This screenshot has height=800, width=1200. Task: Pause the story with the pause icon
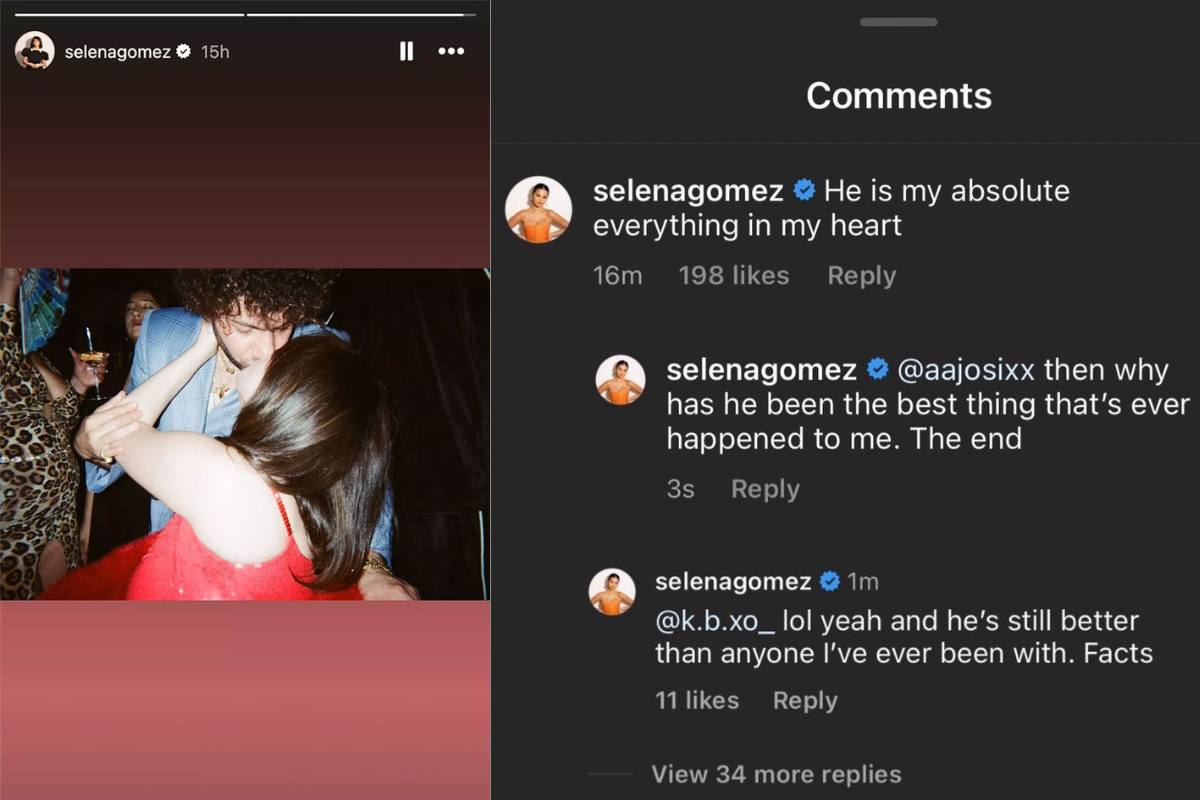pos(406,51)
